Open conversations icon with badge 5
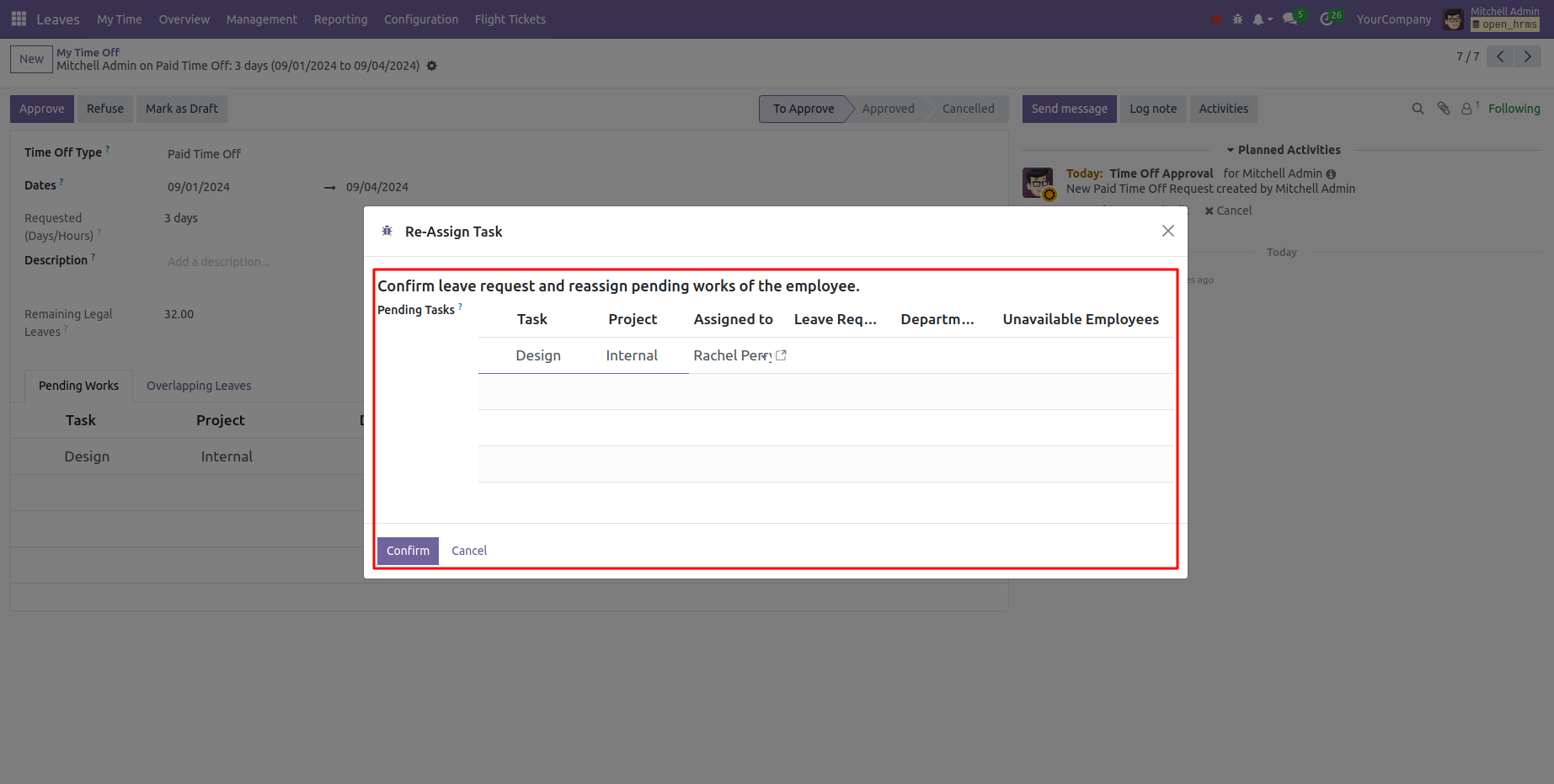 1290,19
